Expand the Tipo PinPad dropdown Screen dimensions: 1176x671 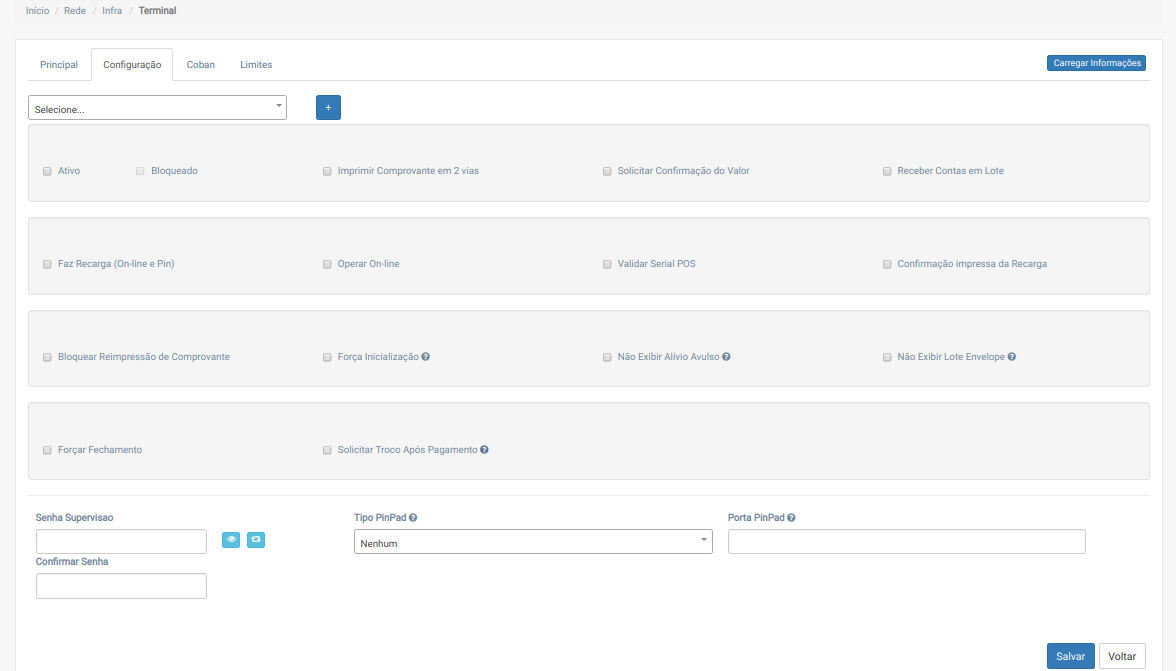(532, 542)
